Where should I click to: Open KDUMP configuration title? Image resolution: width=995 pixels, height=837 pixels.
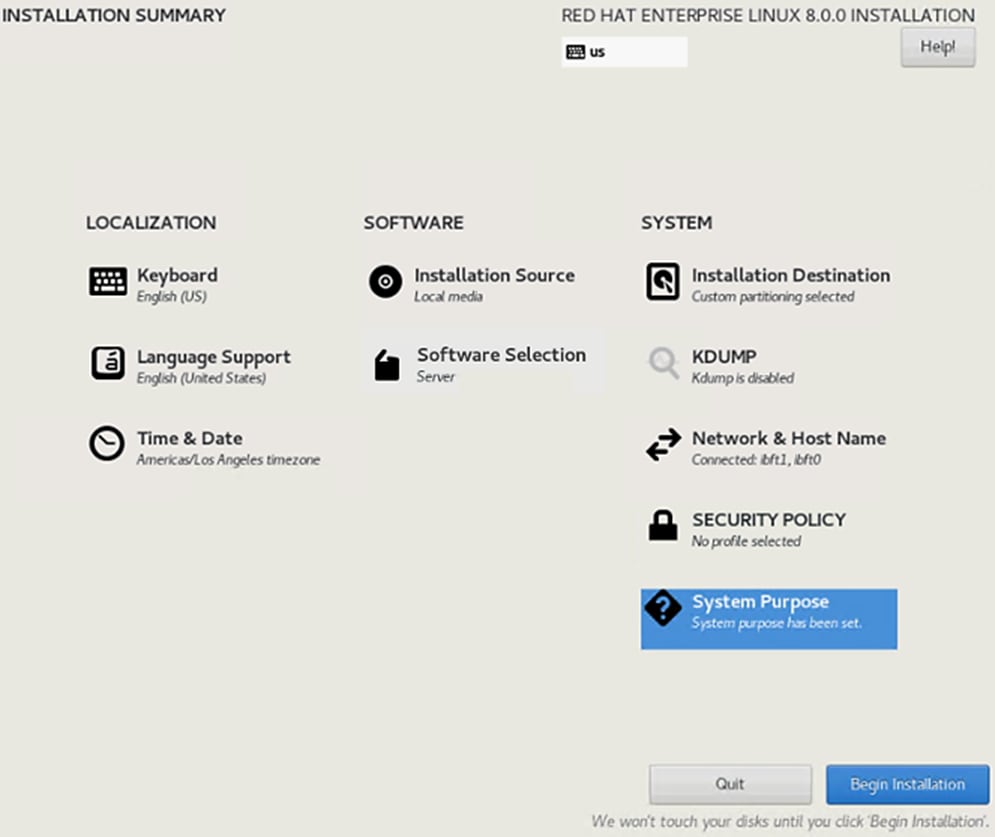(724, 357)
